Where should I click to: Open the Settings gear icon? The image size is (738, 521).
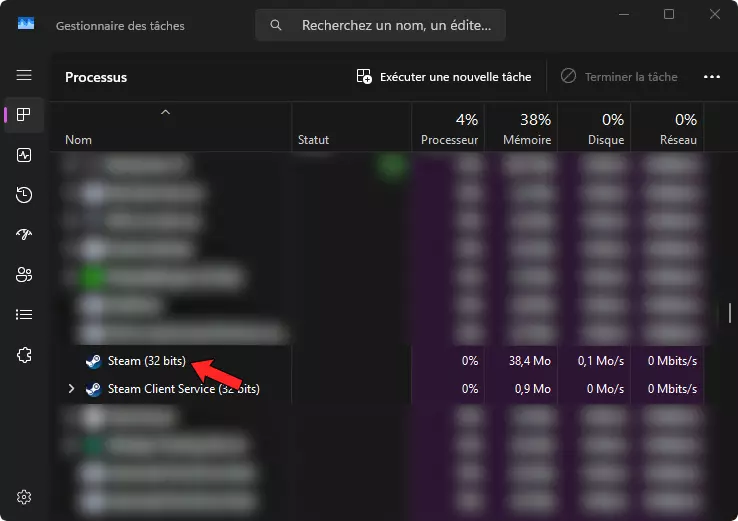24,497
